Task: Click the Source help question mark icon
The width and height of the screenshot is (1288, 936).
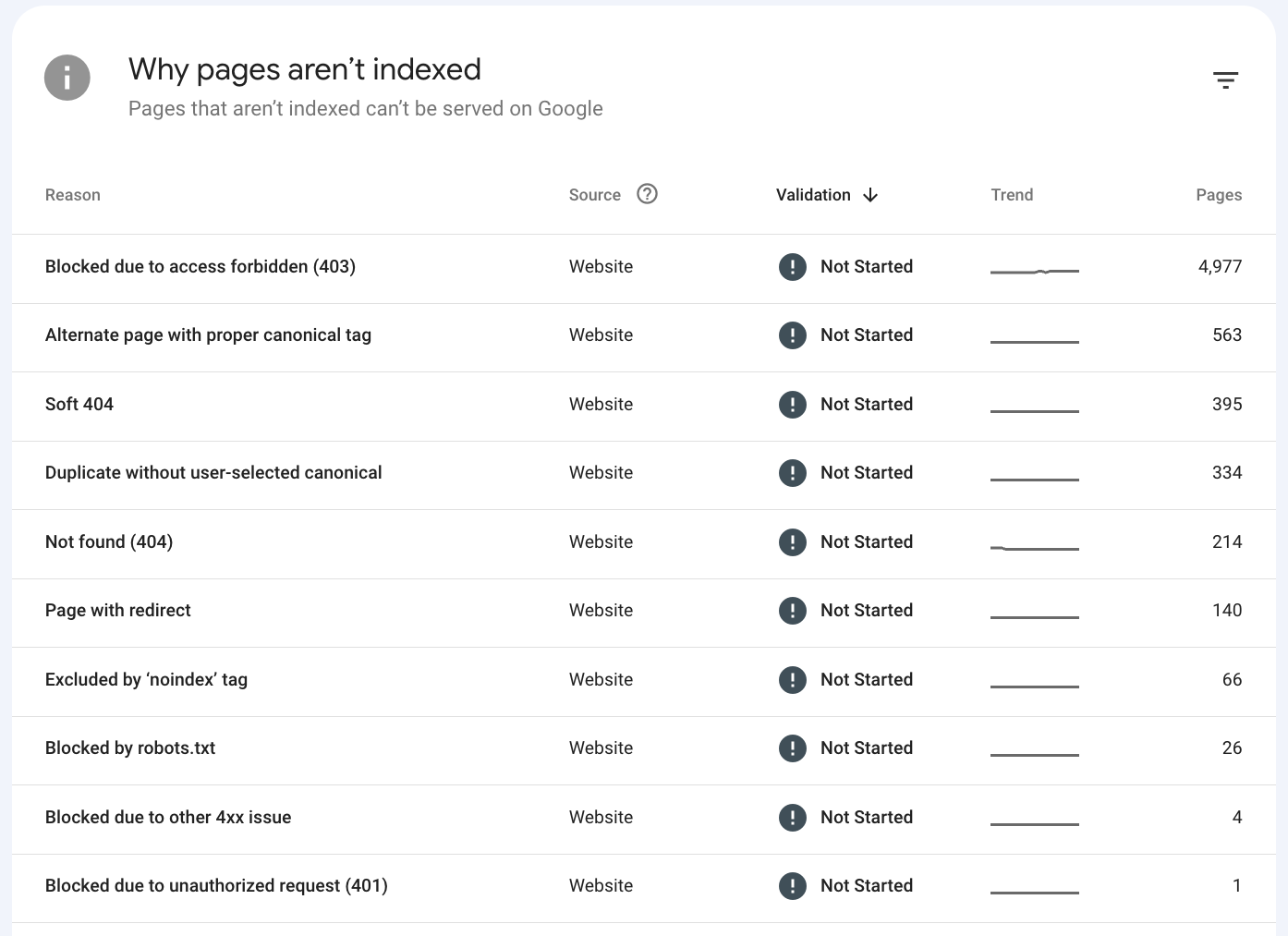Action: (648, 194)
